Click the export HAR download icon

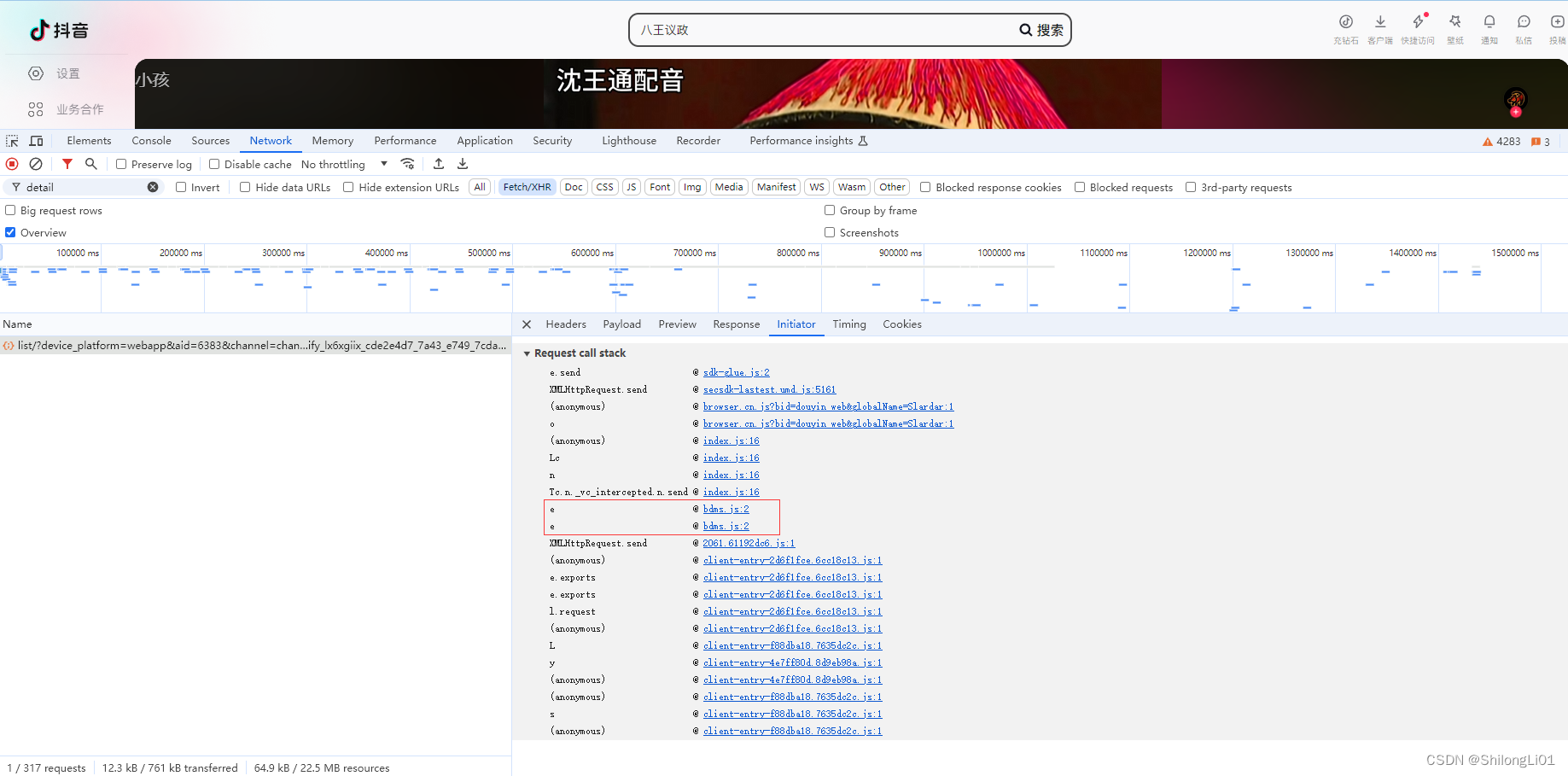463,164
